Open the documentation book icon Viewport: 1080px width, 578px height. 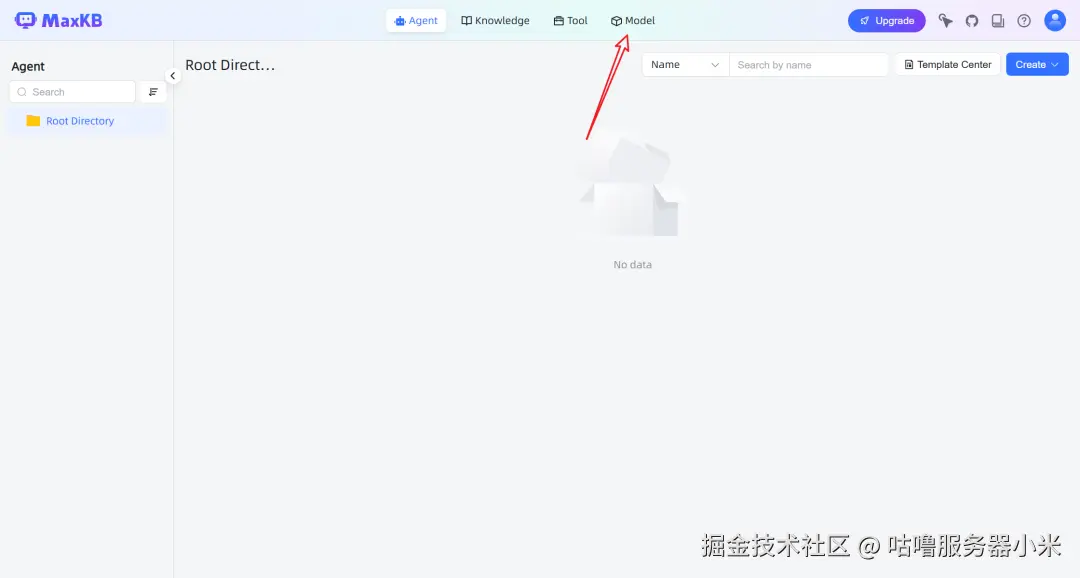click(x=997, y=20)
